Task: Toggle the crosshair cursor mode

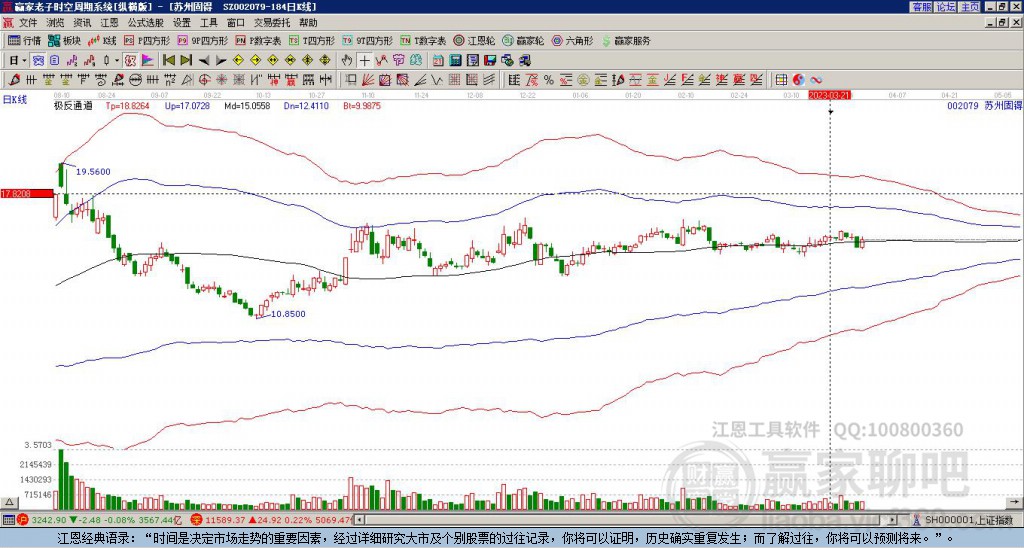Action: pyautogui.click(x=366, y=60)
